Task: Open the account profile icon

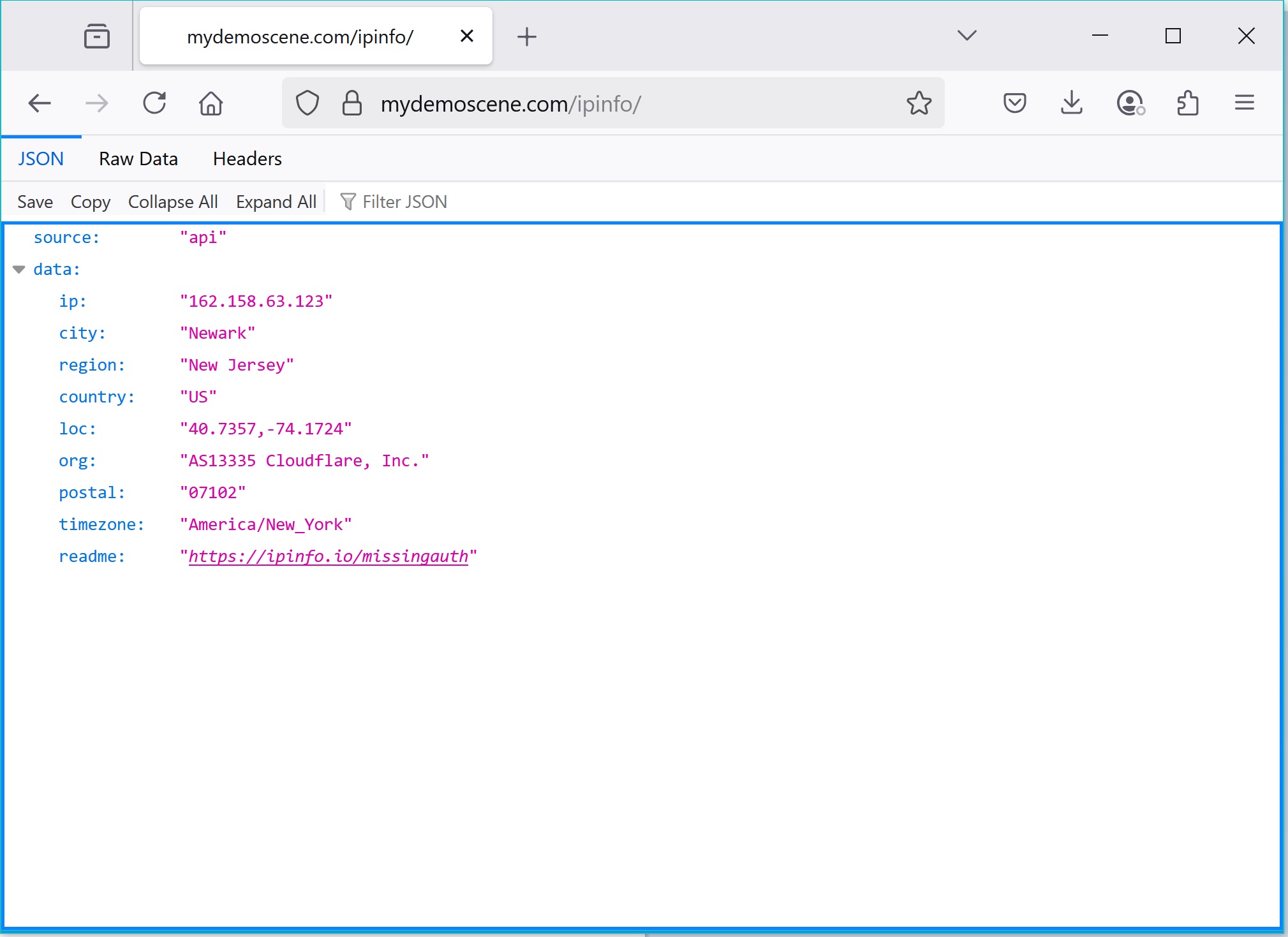Action: click(1130, 103)
